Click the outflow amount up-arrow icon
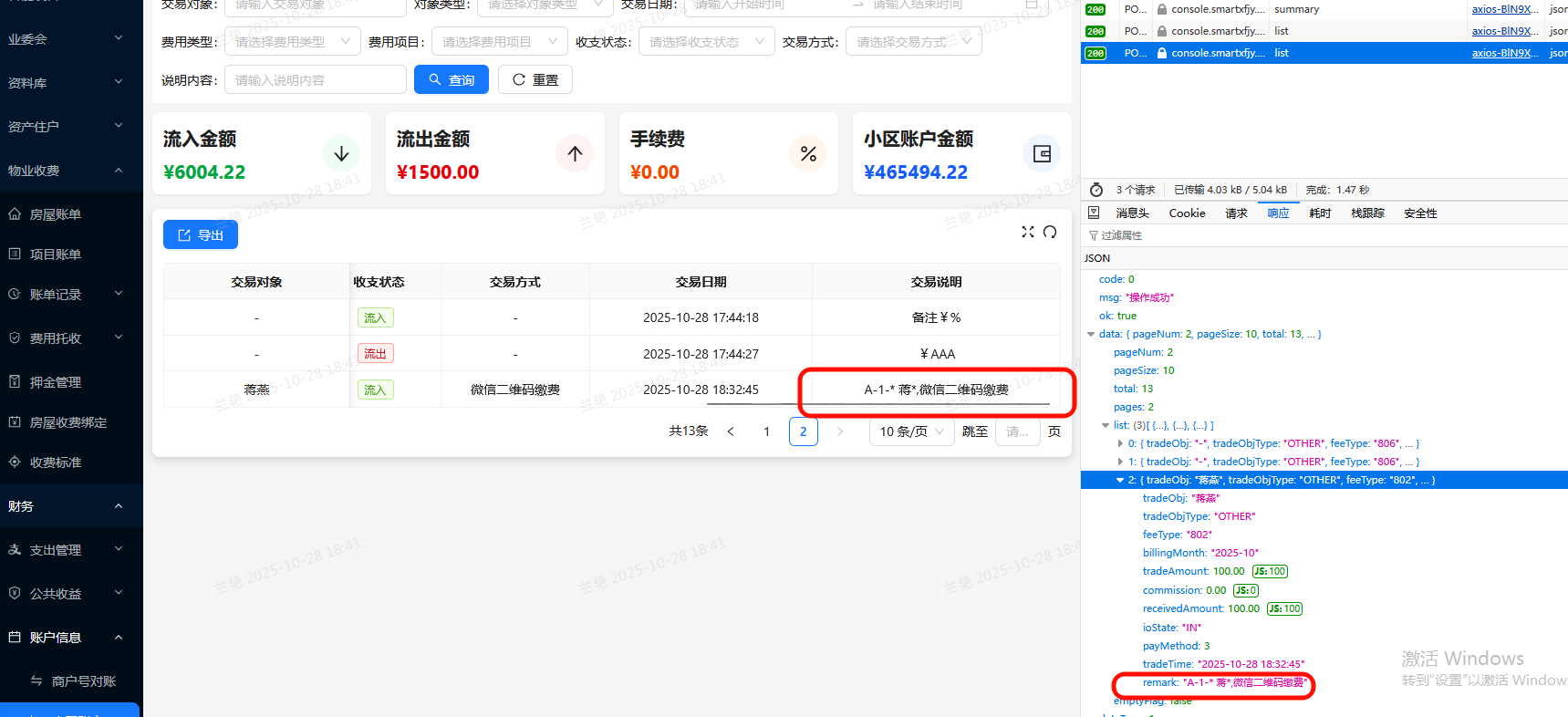 [575, 153]
